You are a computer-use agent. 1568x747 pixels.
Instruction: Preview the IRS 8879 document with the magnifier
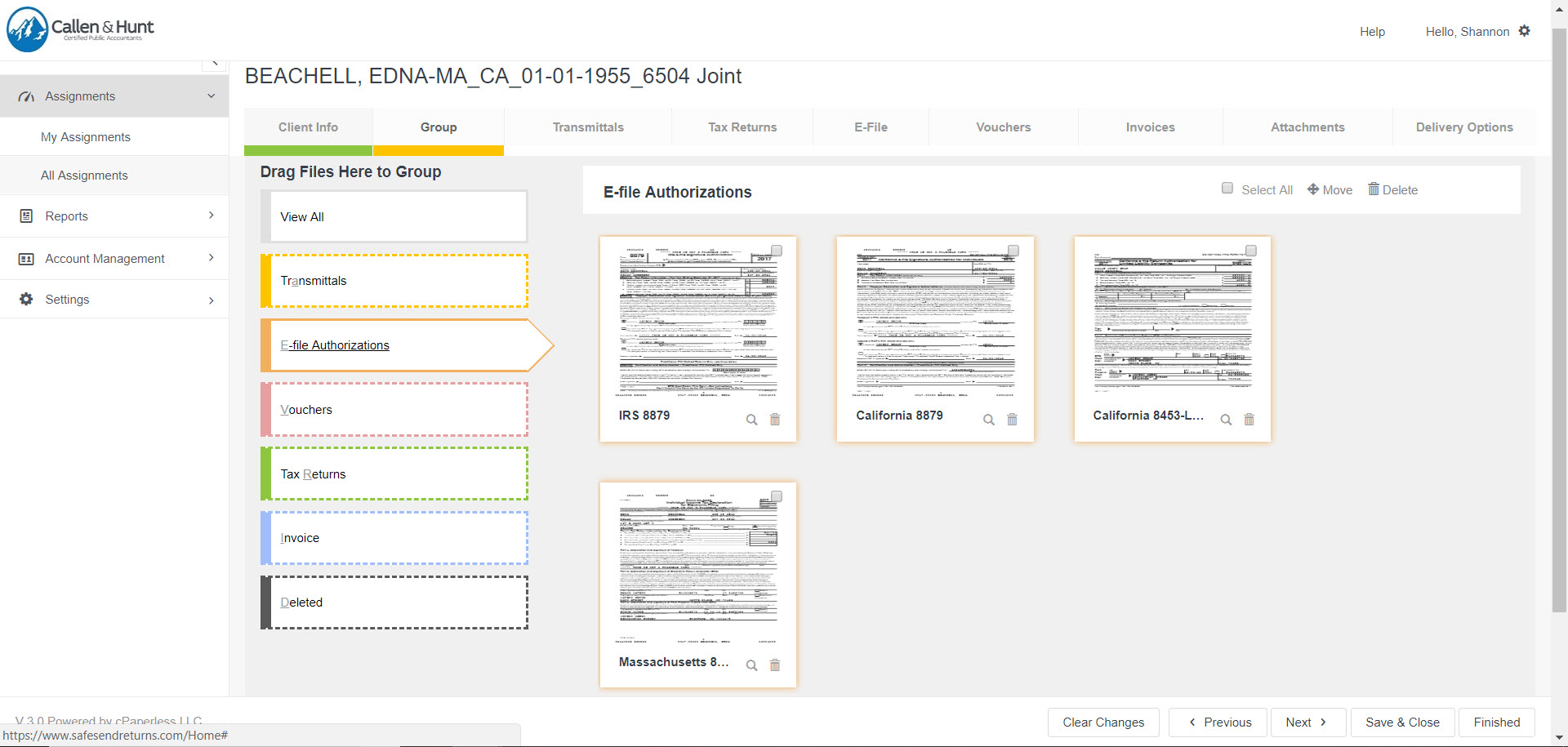pos(751,420)
